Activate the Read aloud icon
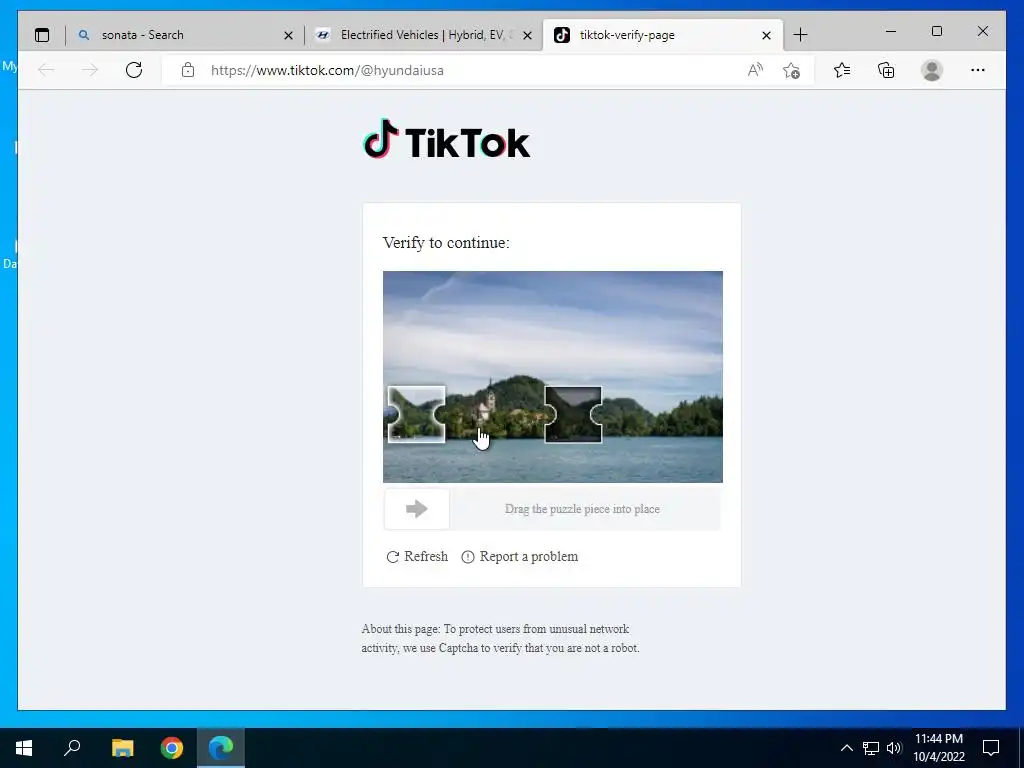The width and height of the screenshot is (1024, 768). point(755,70)
